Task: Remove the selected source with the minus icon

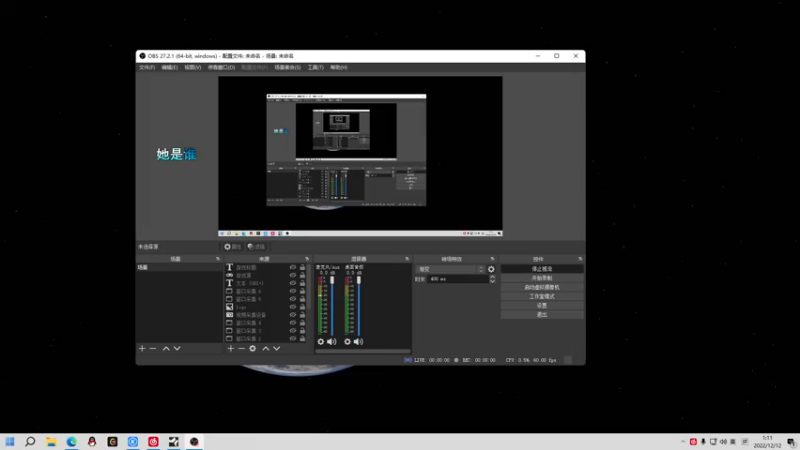Action: point(241,348)
